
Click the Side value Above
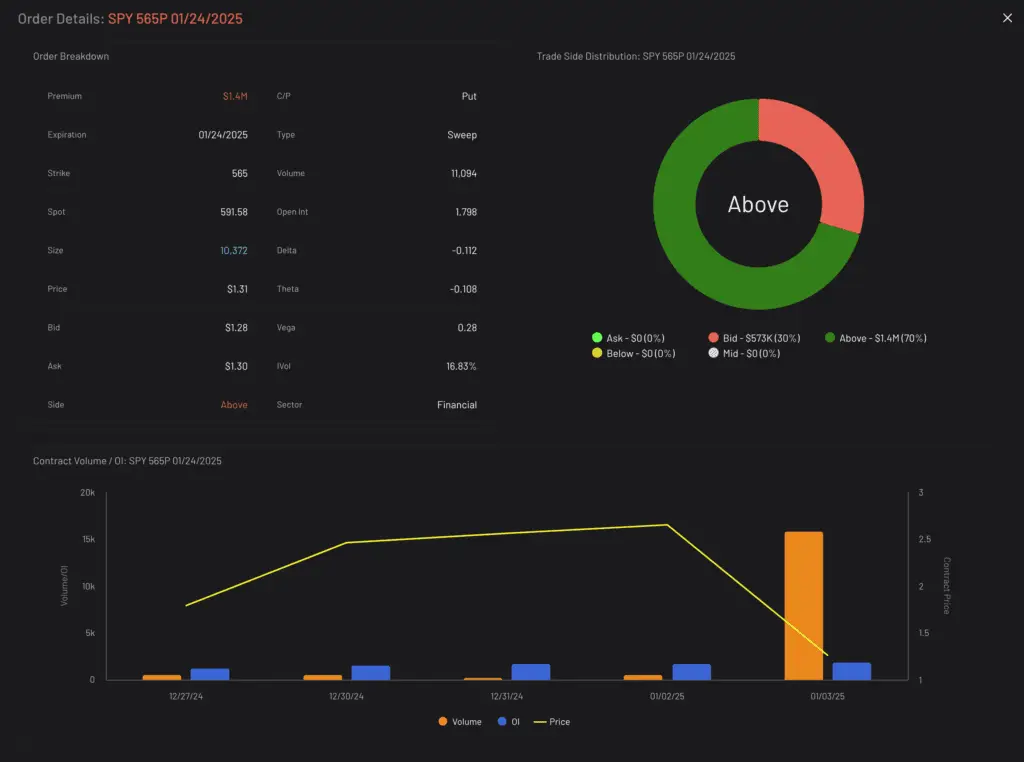click(234, 405)
